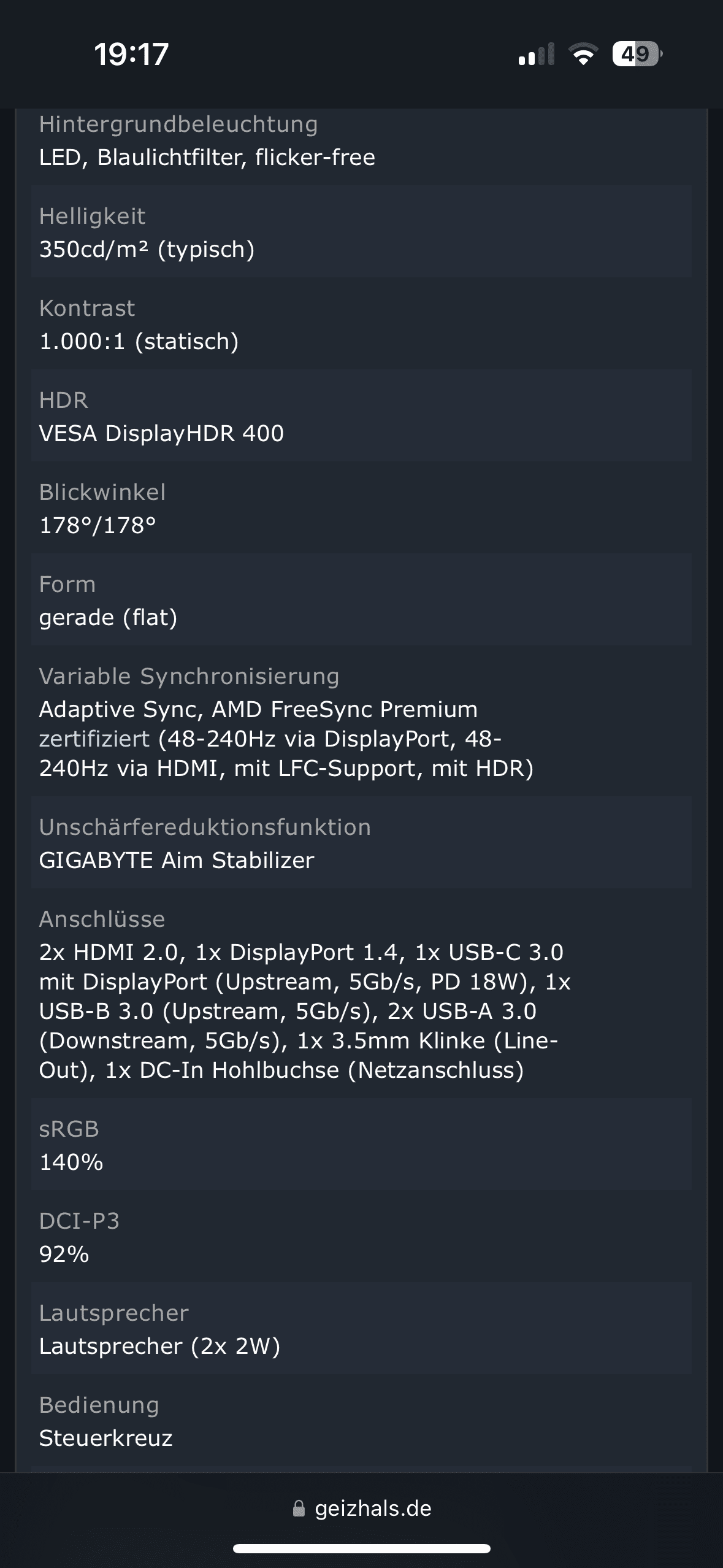723x1568 pixels.
Task: Tap the Steuerkreuz value under Bedienung
Action: pyautogui.click(x=105, y=1439)
